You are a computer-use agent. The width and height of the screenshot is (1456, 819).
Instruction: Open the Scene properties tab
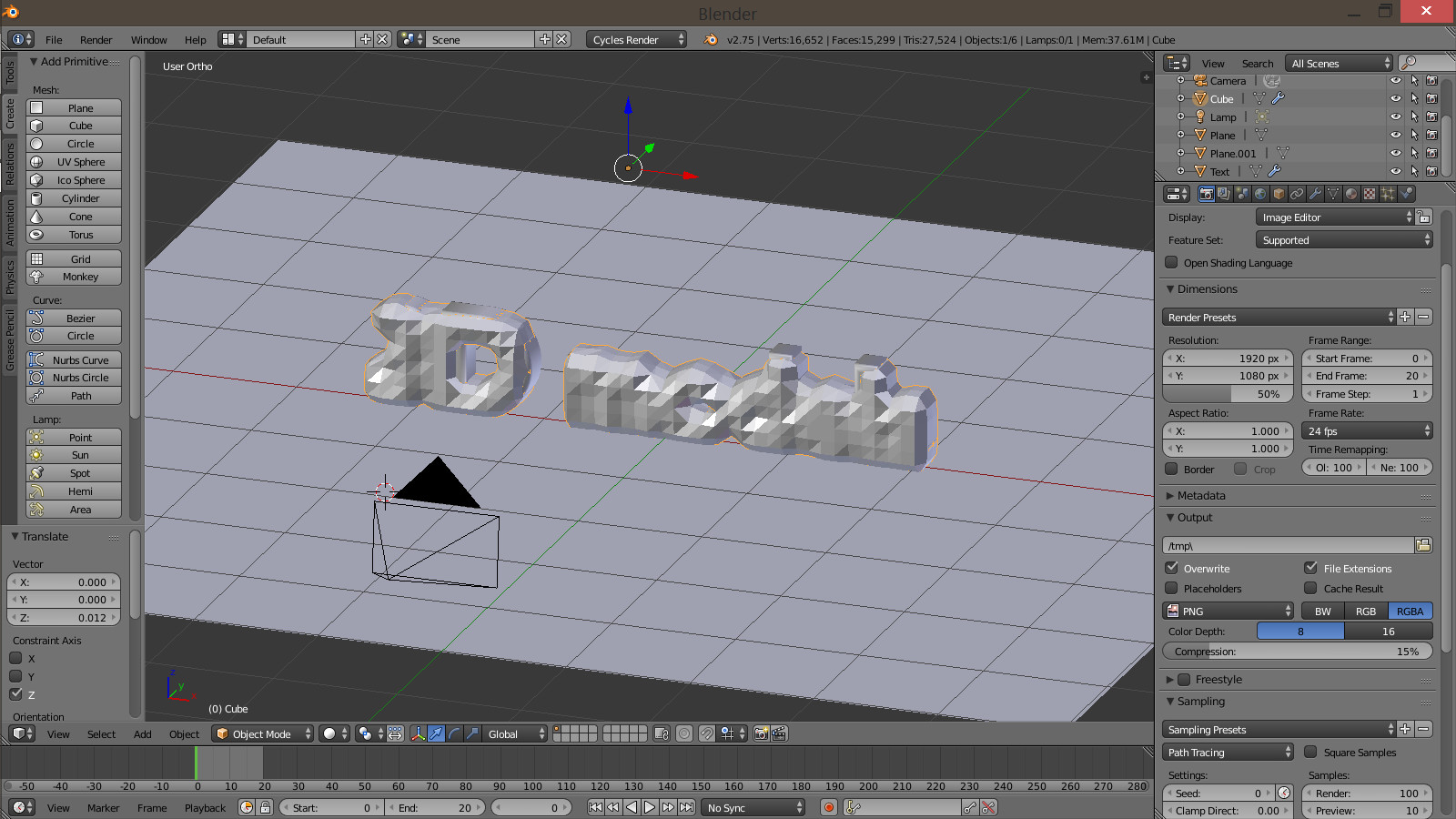click(1242, 194)
